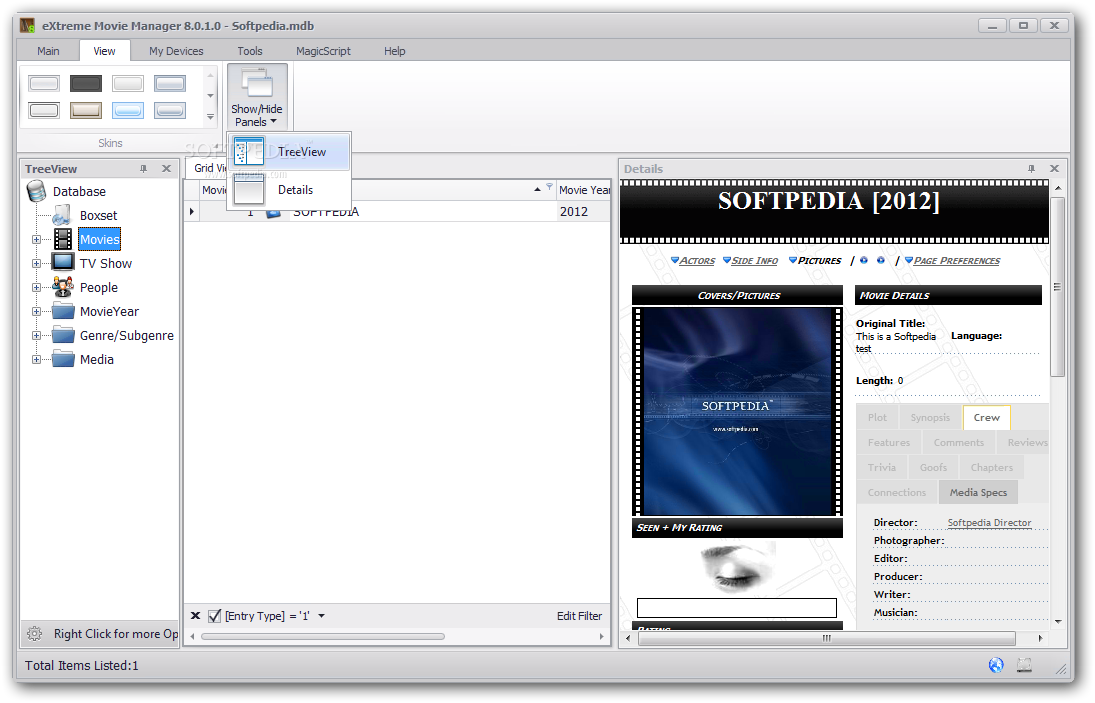This screenshot has height=703, width=1095.
Task: Click the second blue arrow navigation icon
Action: click(x=881, y=260)
